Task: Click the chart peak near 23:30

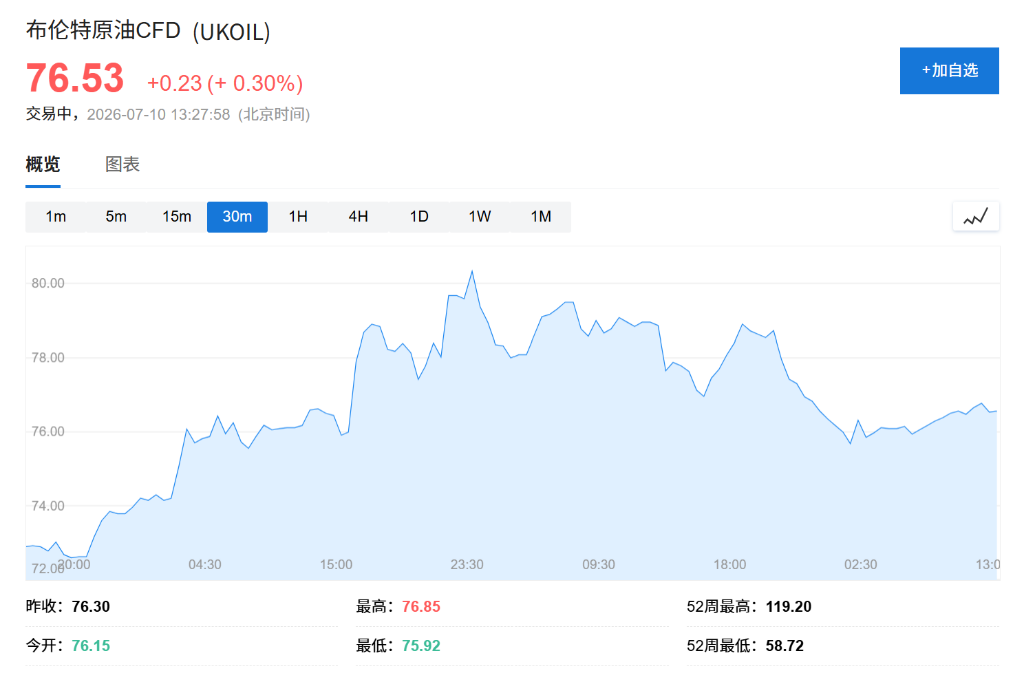Action: (x=472, y=271)
